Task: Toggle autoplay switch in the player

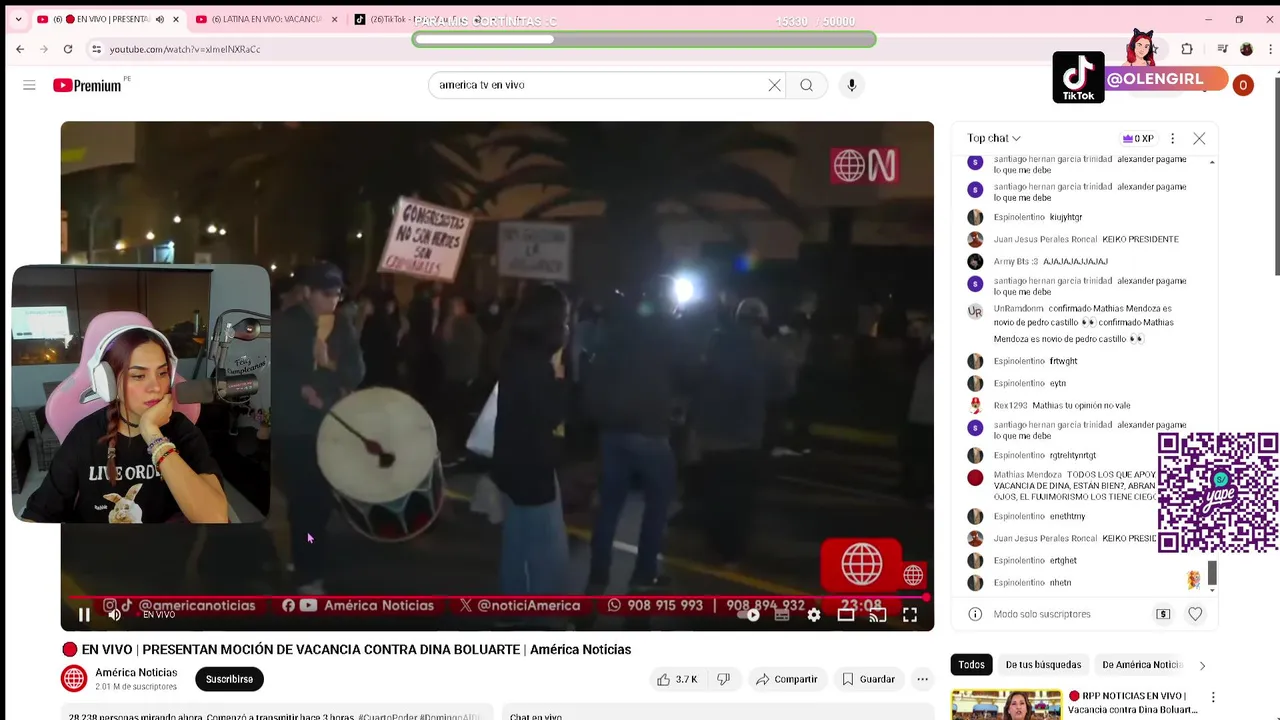Action: (x=749, y=615)
